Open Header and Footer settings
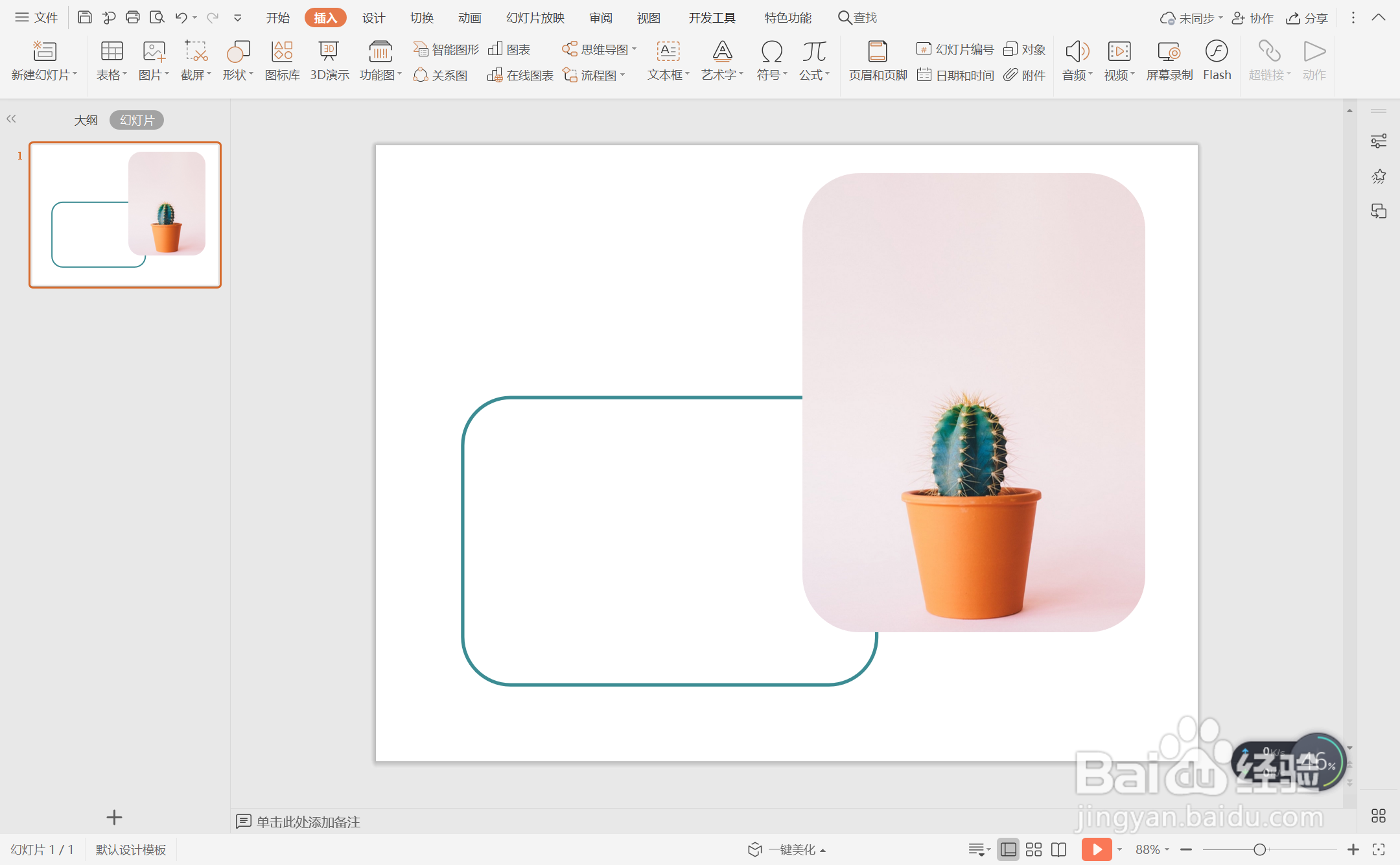The image size is (1400, 865). (878, 61)
